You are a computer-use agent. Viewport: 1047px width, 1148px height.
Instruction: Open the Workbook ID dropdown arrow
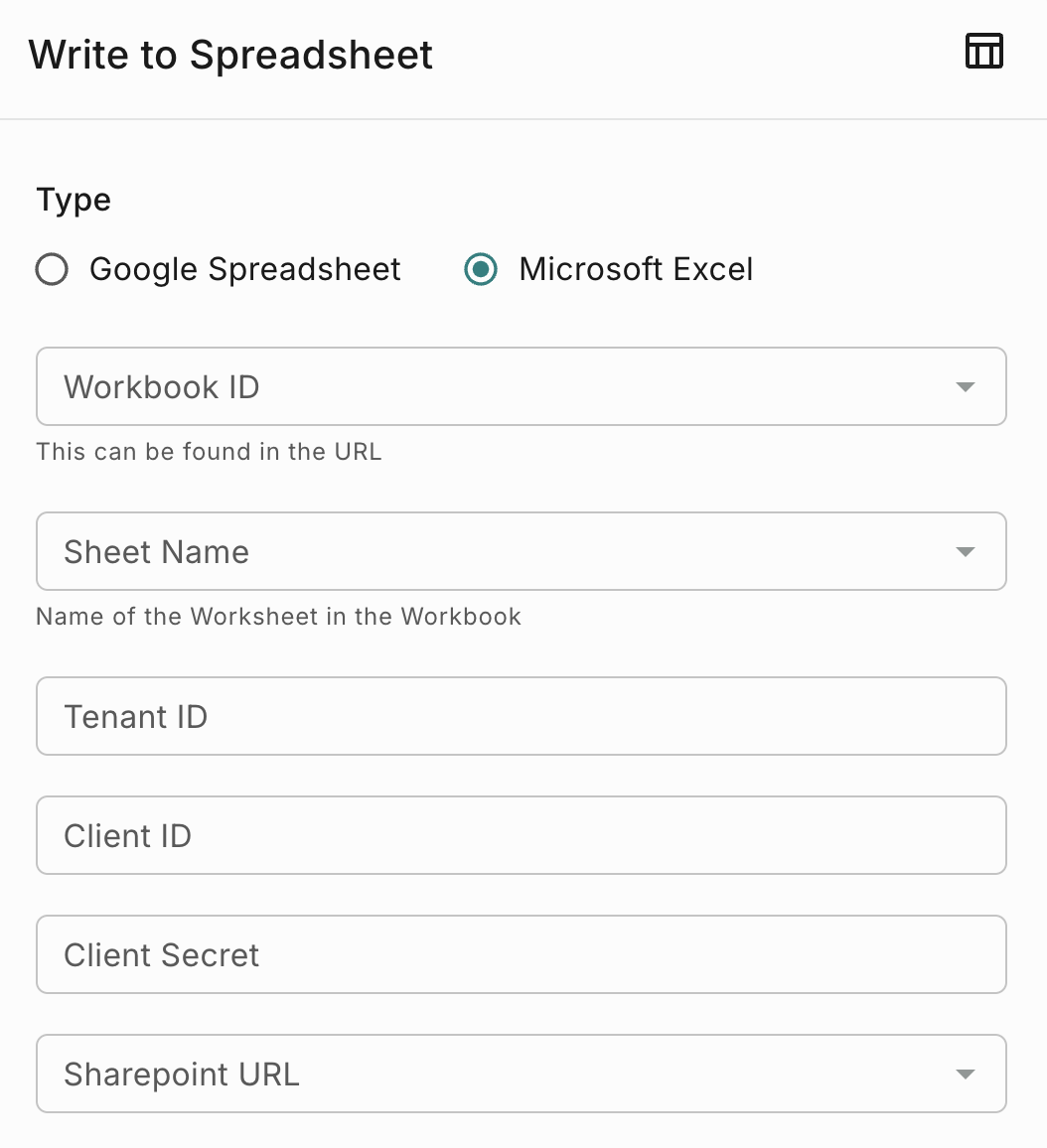coord(966,386)
